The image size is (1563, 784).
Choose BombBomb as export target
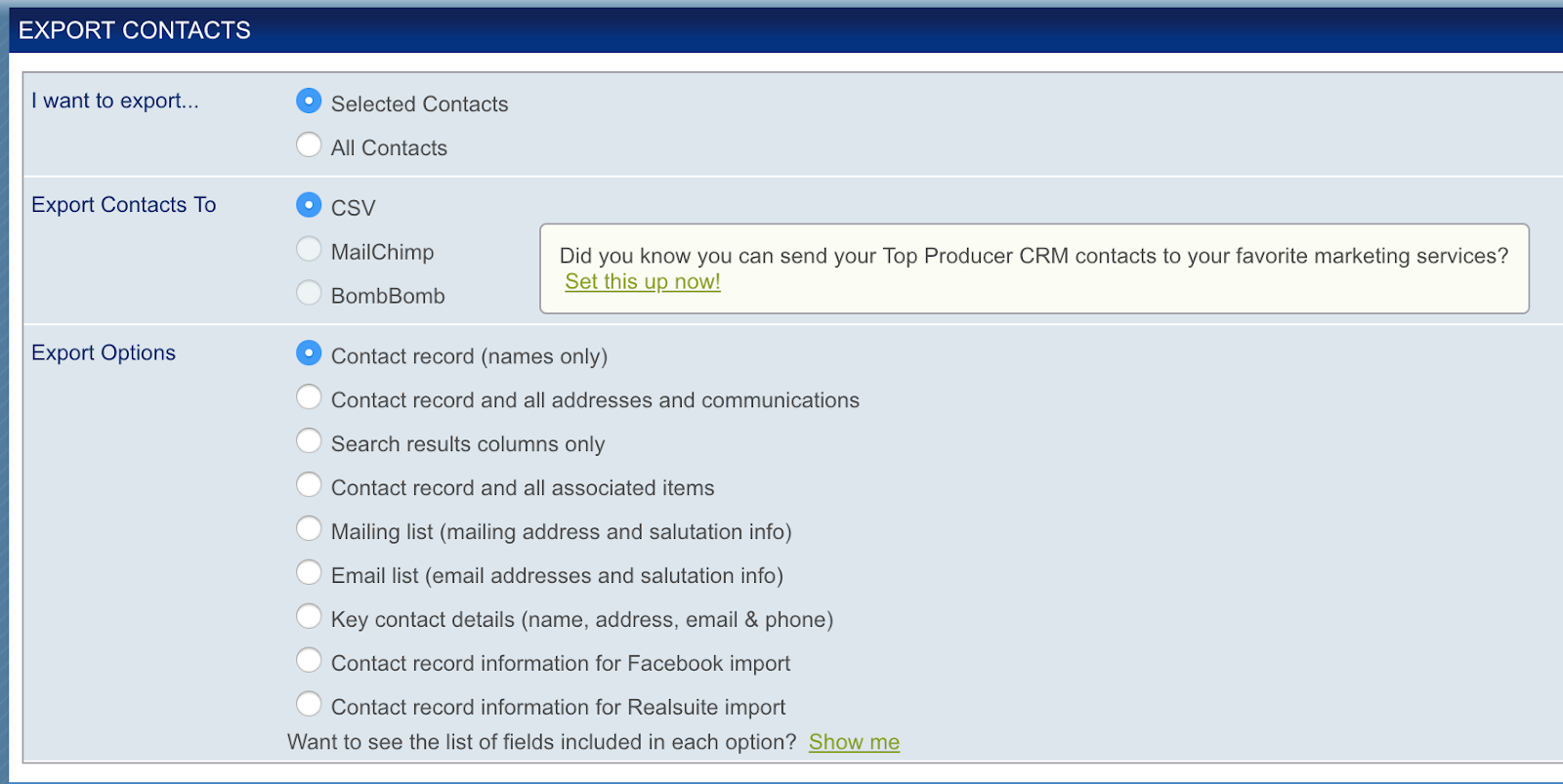(309, 293)
